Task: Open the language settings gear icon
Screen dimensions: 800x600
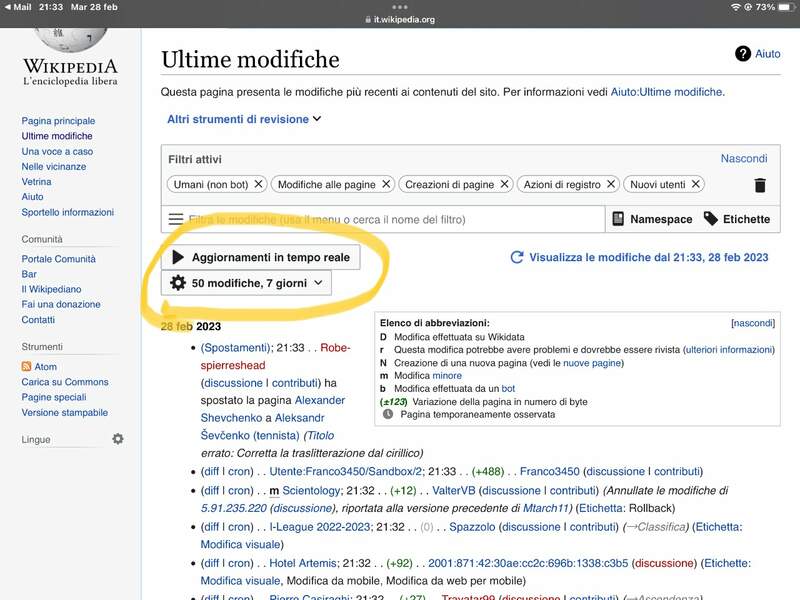Action: [118, 439]
